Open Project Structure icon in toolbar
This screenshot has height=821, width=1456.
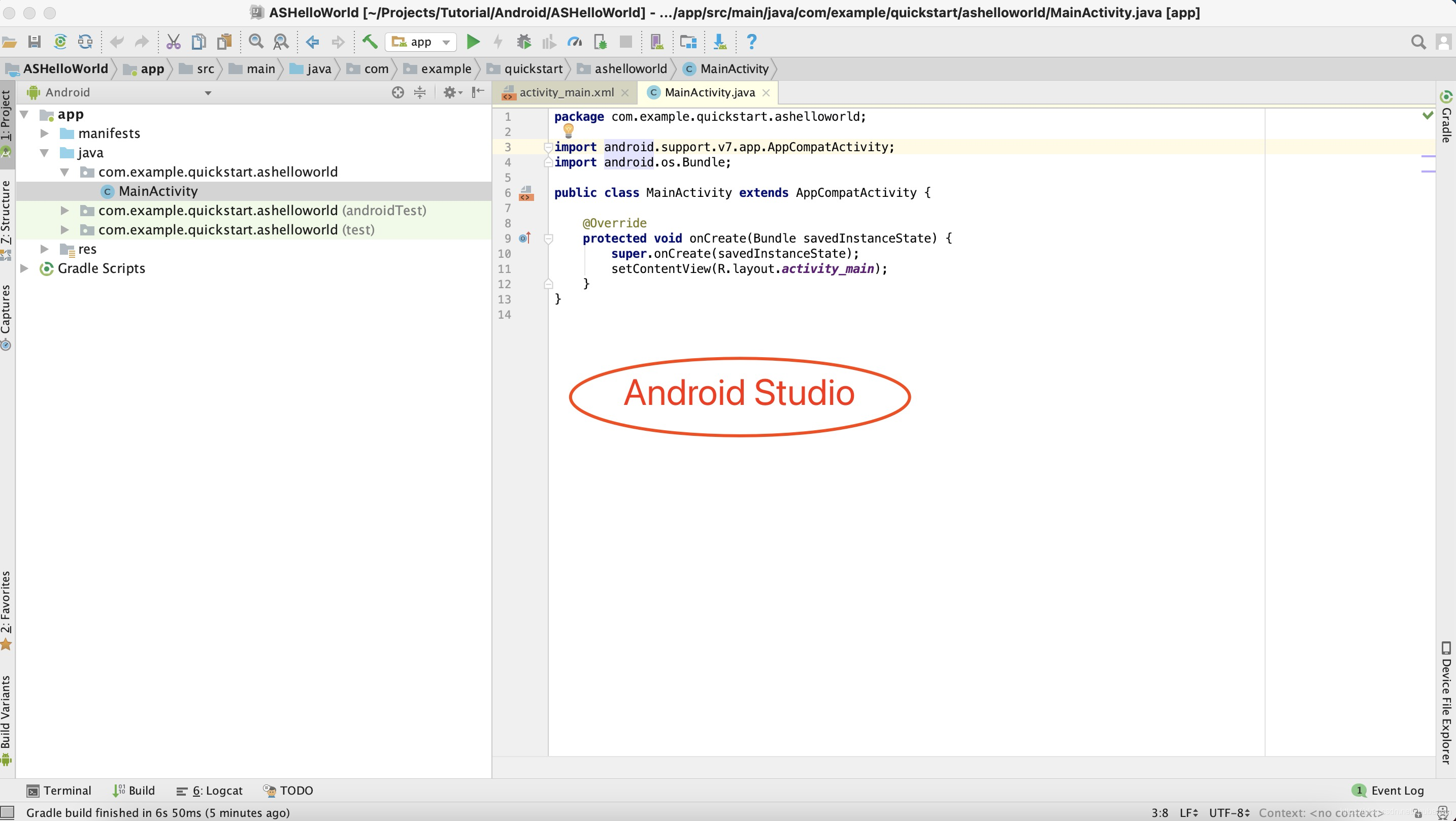click(x=688, y=42)
